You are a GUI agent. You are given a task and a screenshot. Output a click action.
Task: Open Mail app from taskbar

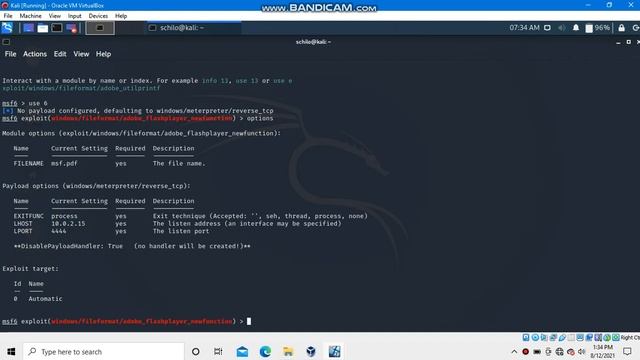[x=242, y=351]
